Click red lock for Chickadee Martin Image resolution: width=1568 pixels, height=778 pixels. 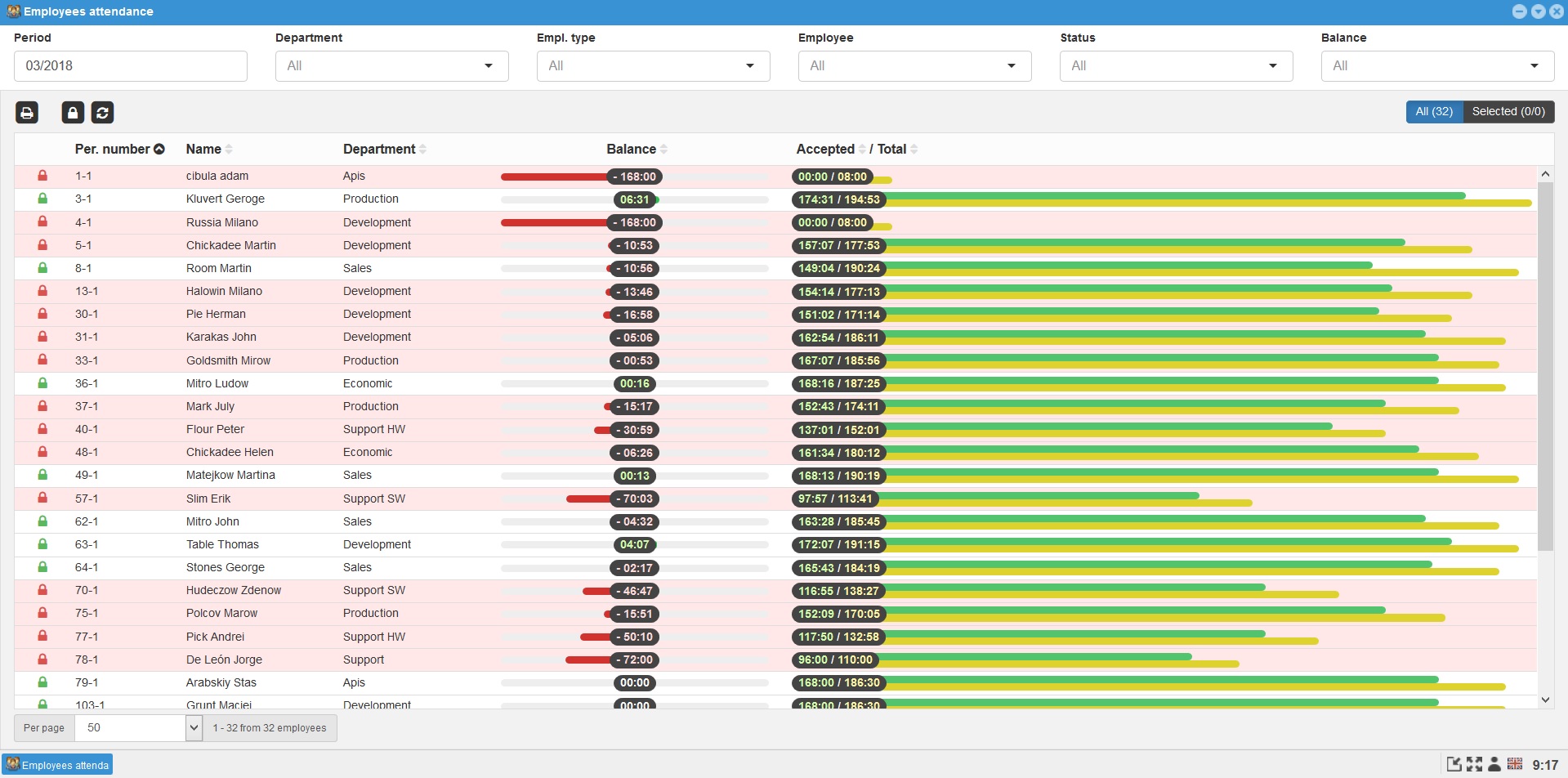[x=42, y=244]
